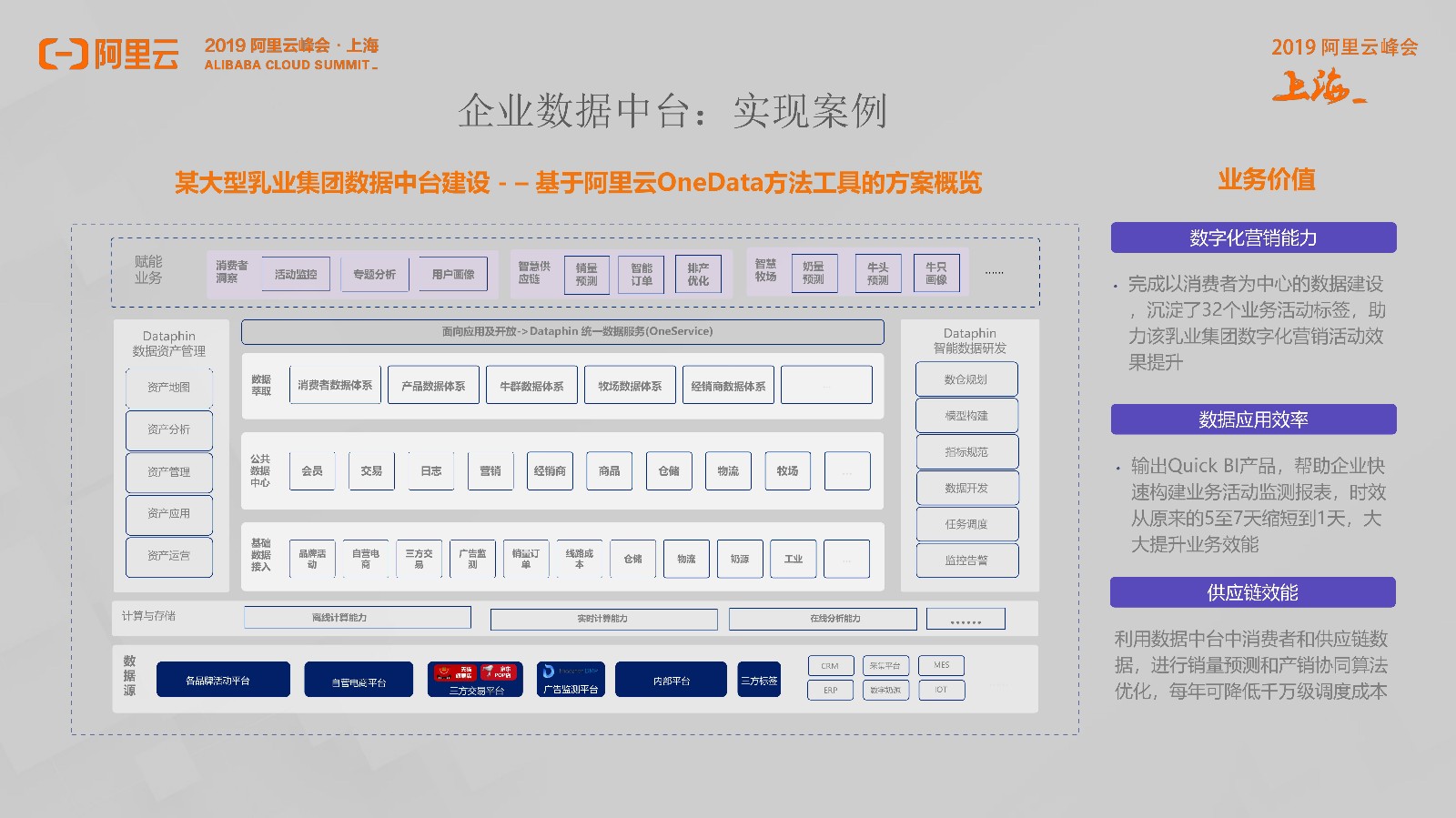Click the 产品数据体系 box
Viewport: 1456px width, 818px height.
click(x=433, y=385)
